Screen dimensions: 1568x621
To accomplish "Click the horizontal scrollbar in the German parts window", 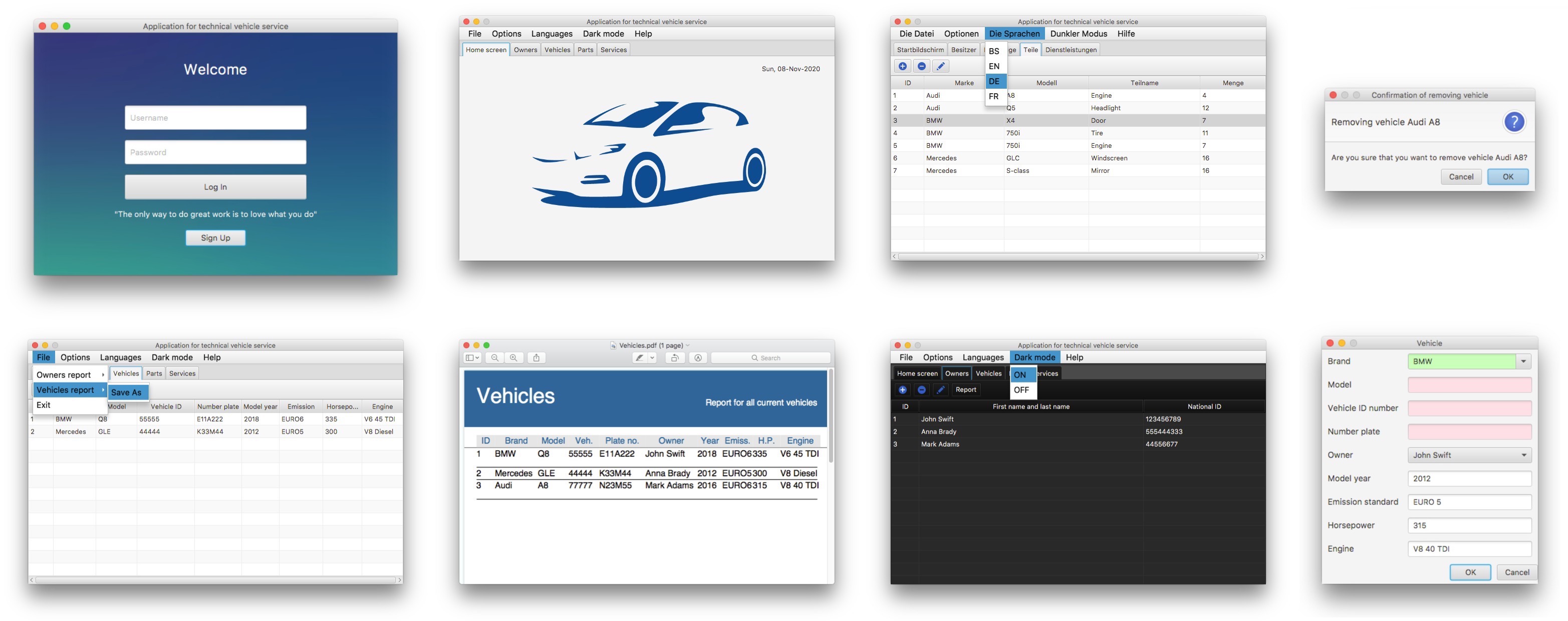I will coord(1078,256).
